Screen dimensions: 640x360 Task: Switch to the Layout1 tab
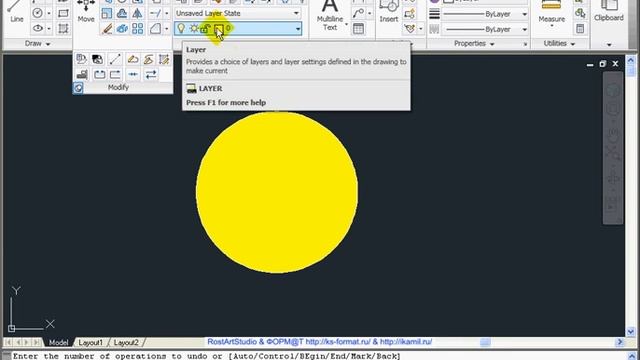91,342
